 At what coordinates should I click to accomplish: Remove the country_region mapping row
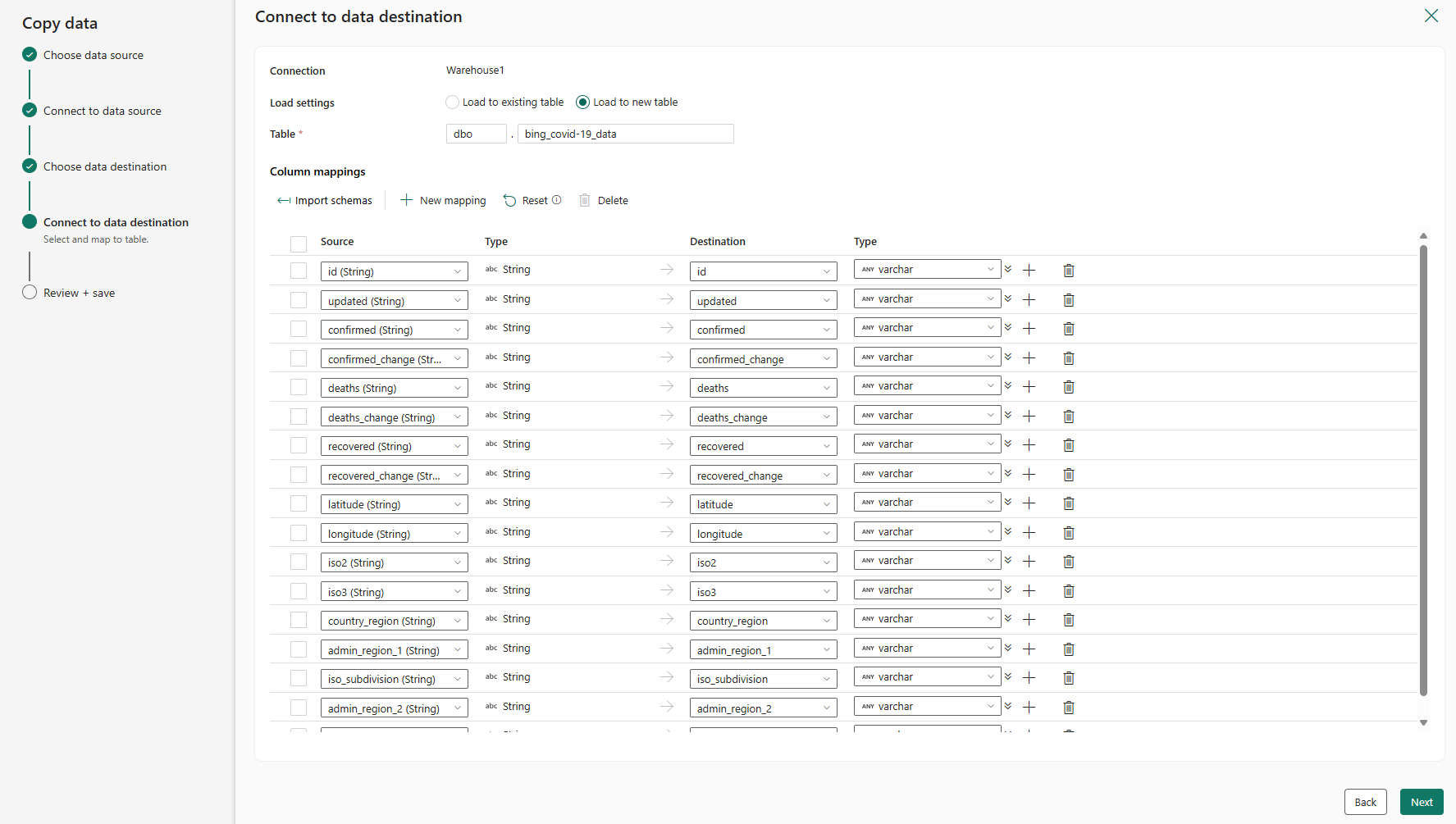tap(1069, 620)
